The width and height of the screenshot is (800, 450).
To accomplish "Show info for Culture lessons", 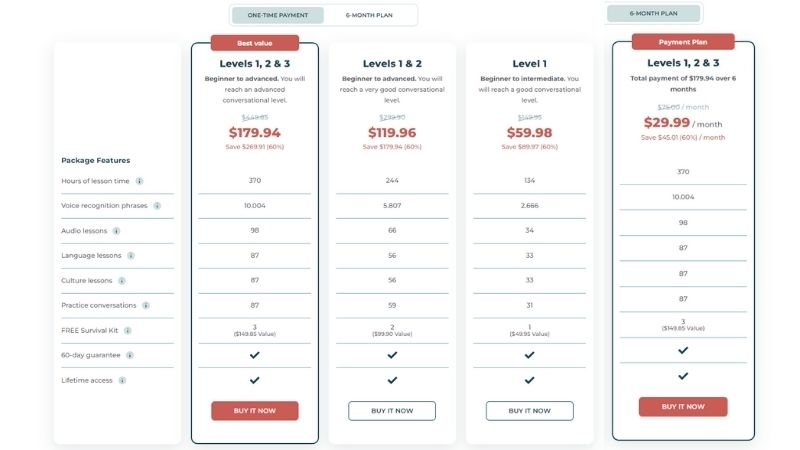I will (122, 281).
